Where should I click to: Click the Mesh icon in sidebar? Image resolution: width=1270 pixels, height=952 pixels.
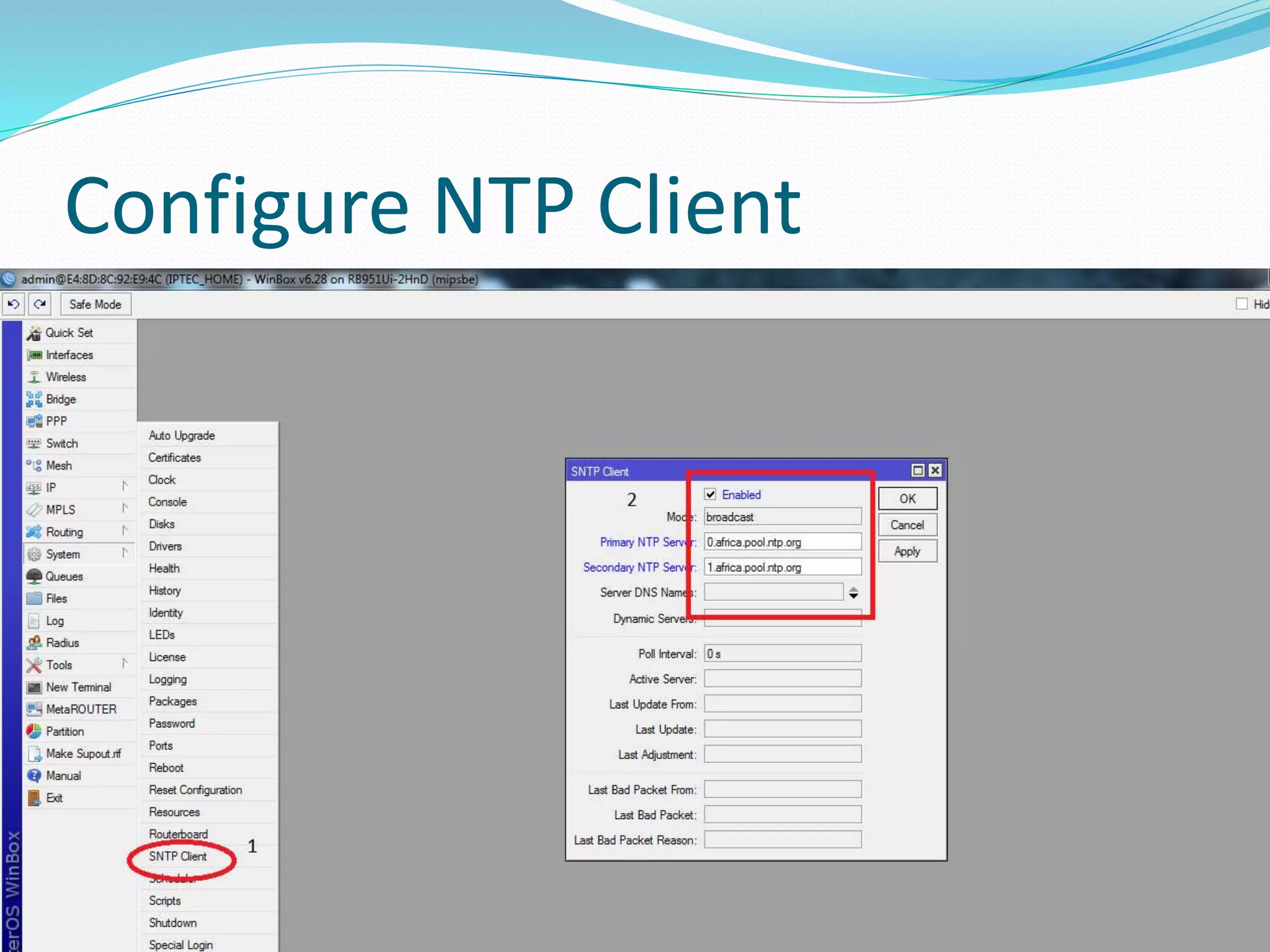[x=34, y=465]
